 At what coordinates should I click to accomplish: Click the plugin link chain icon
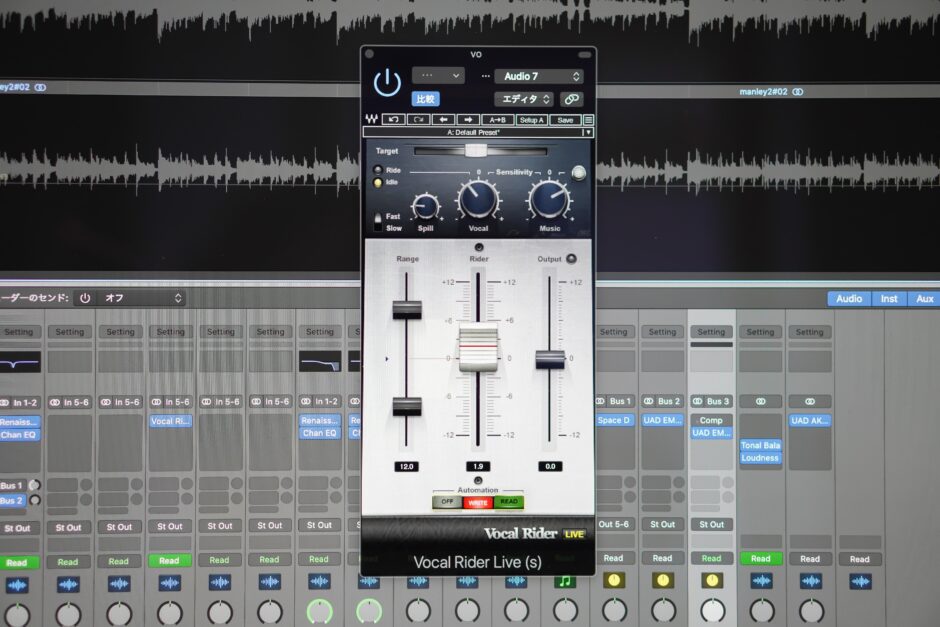point(571,99)
